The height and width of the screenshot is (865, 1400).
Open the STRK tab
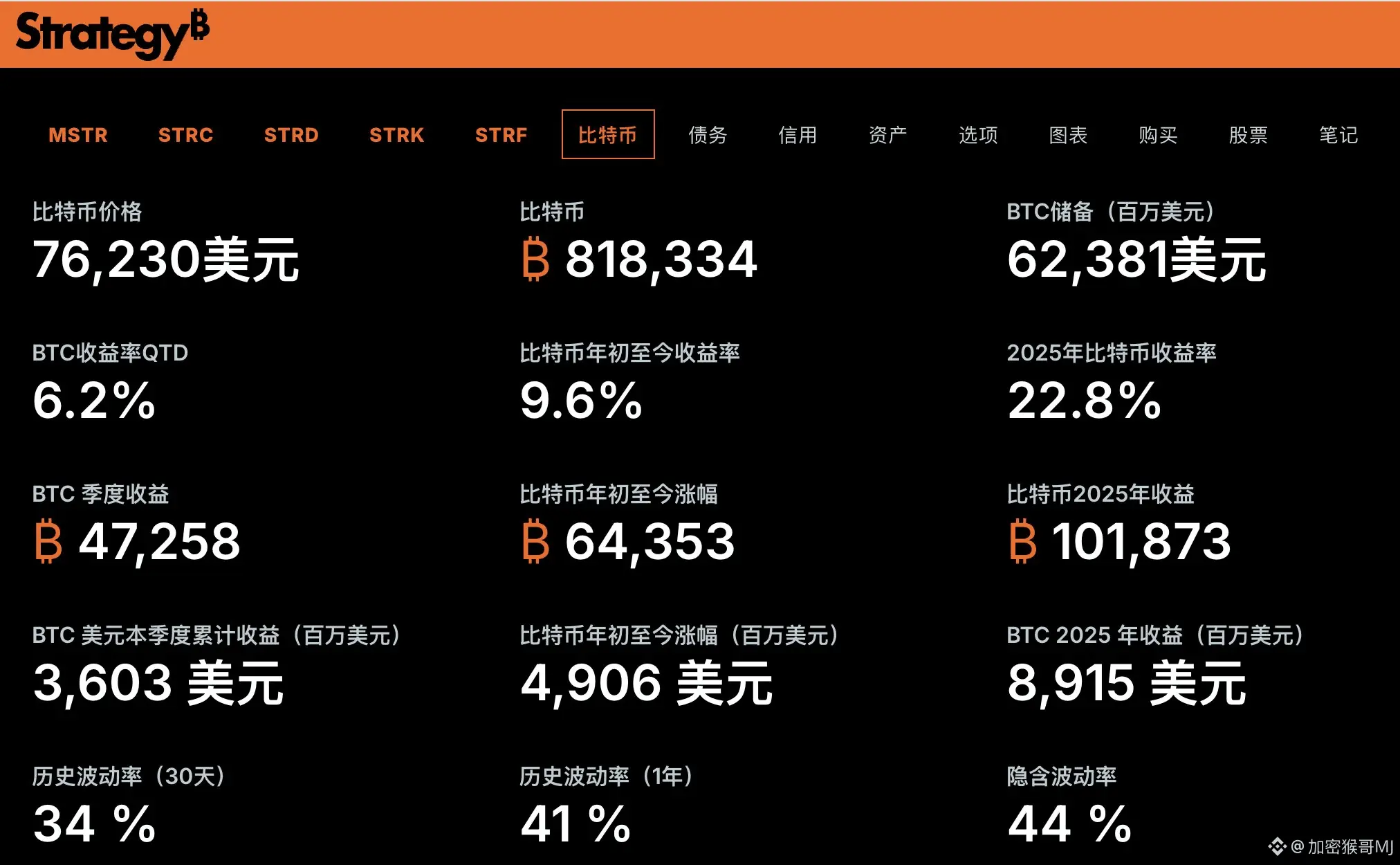coord(396,135)
